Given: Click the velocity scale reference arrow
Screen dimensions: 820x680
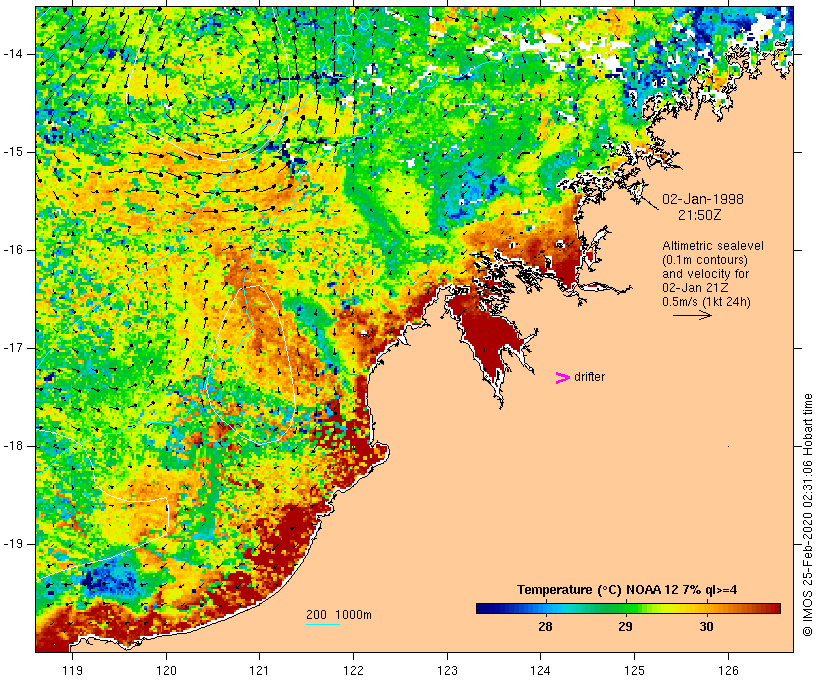Looking at the screenshot, I should pyautogui.click(x=692, y=315).
